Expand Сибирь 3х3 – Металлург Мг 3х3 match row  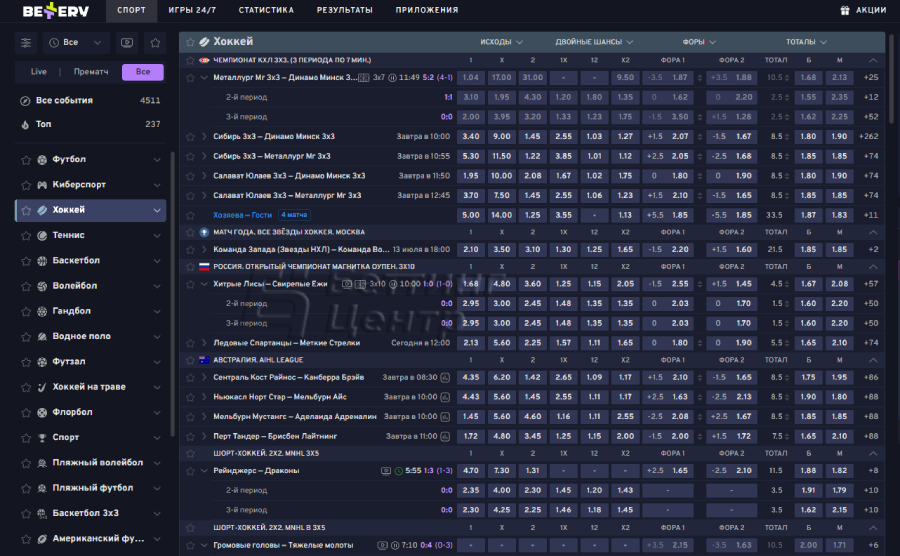(204, 156)
